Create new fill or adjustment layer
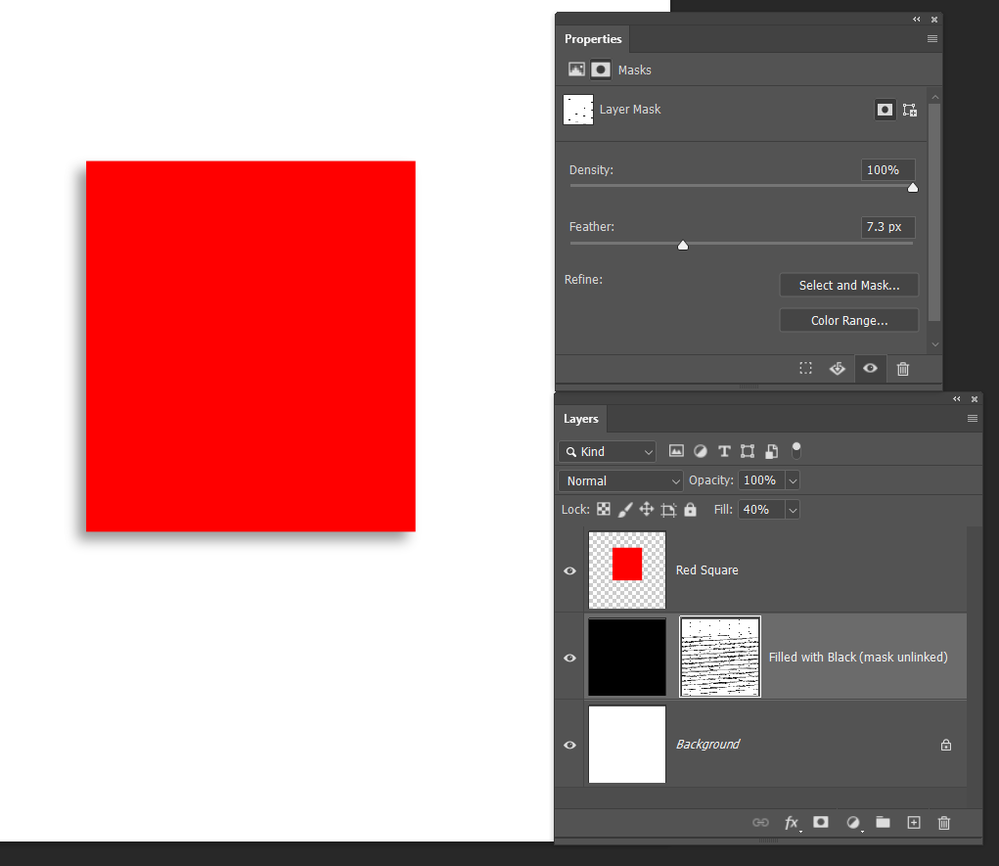Viewport: 999px width, 866px height. (853, 823)
